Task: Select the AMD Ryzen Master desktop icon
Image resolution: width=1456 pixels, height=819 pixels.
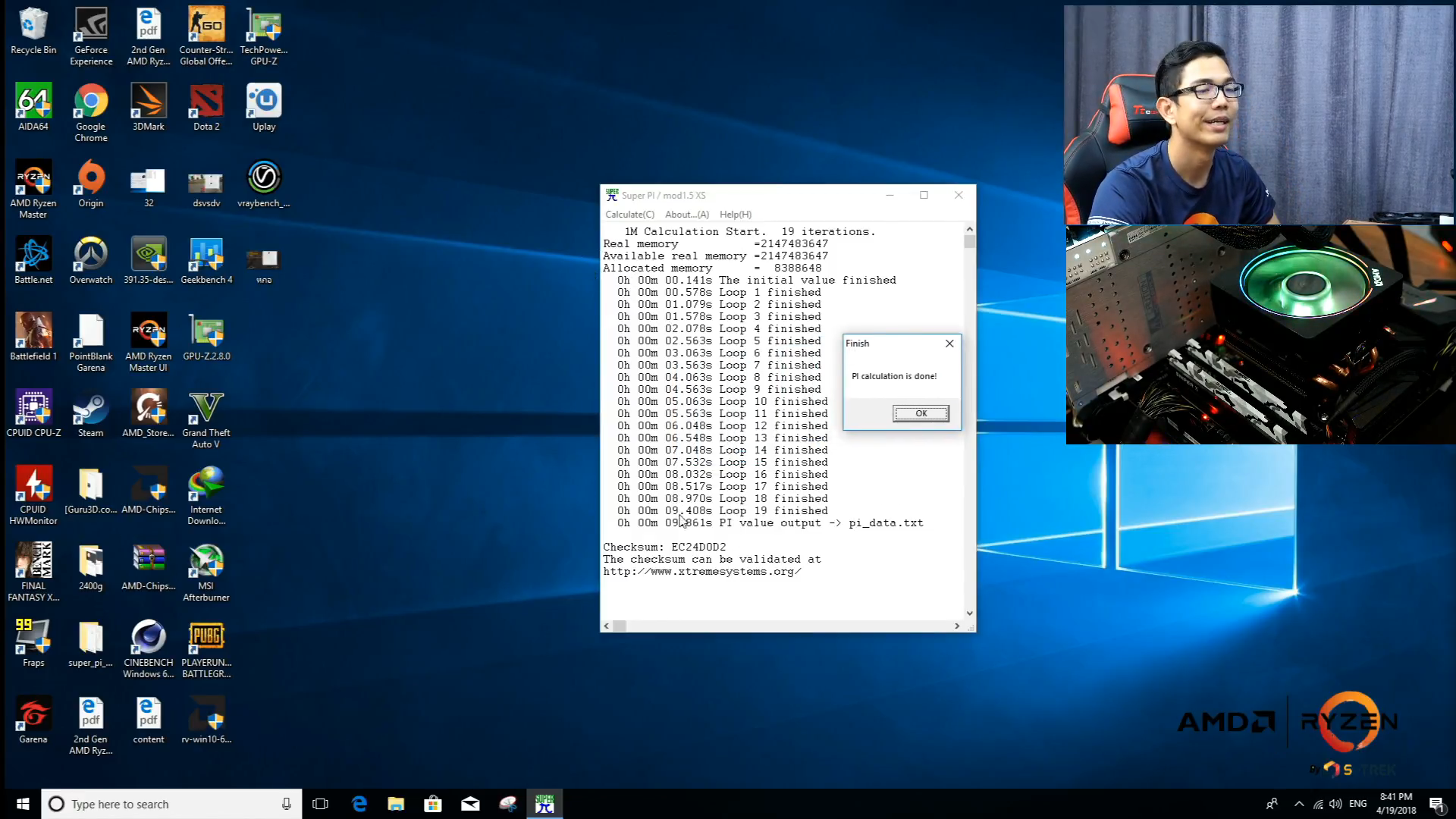Action: click(33, 190)
